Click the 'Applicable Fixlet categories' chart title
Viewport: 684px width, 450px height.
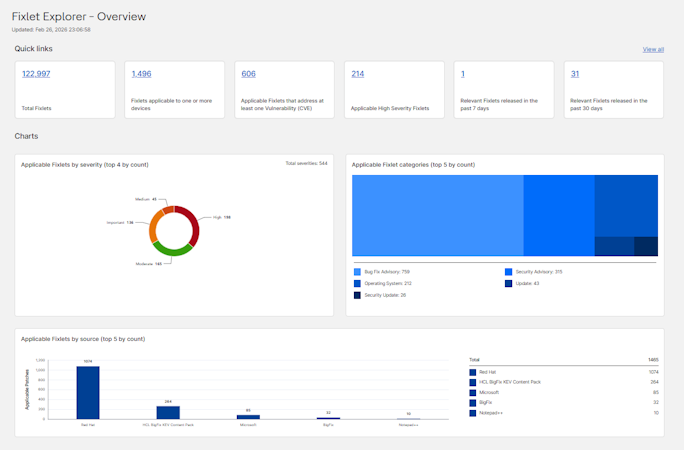pos(413,165)
